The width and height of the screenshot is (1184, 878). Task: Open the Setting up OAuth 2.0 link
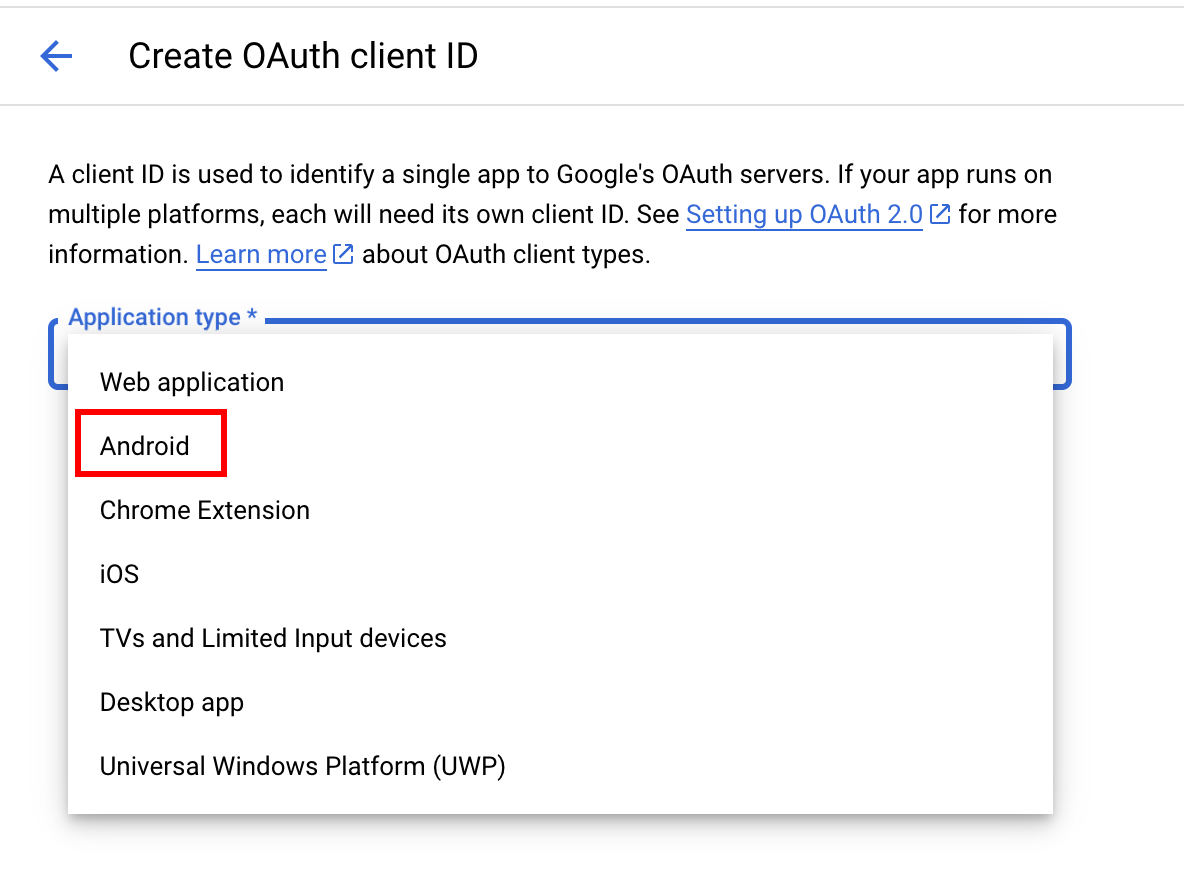point(803,214)
